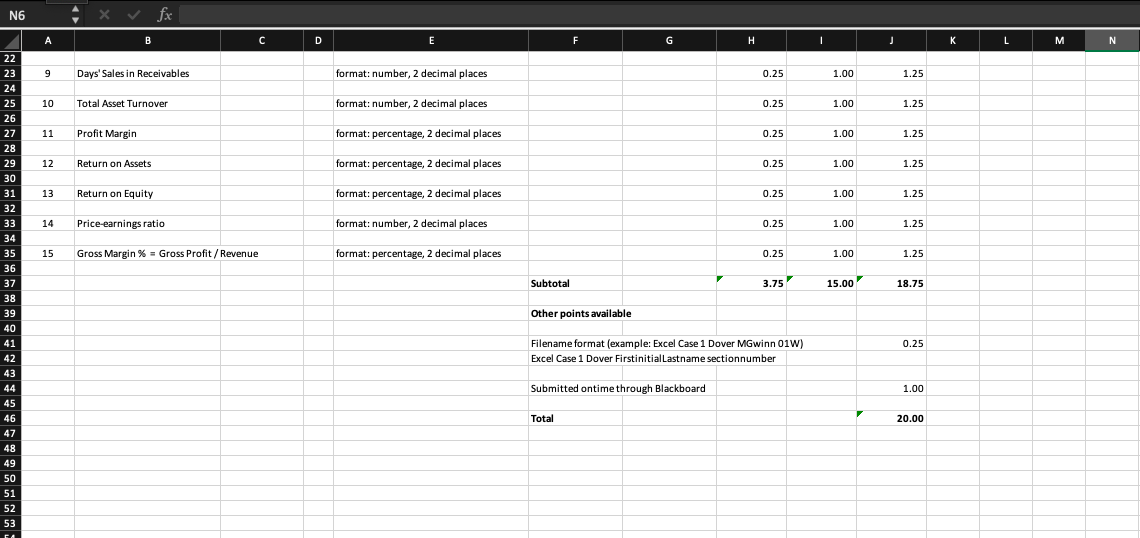
Task: Select column H header
Action: pos(751,42)
